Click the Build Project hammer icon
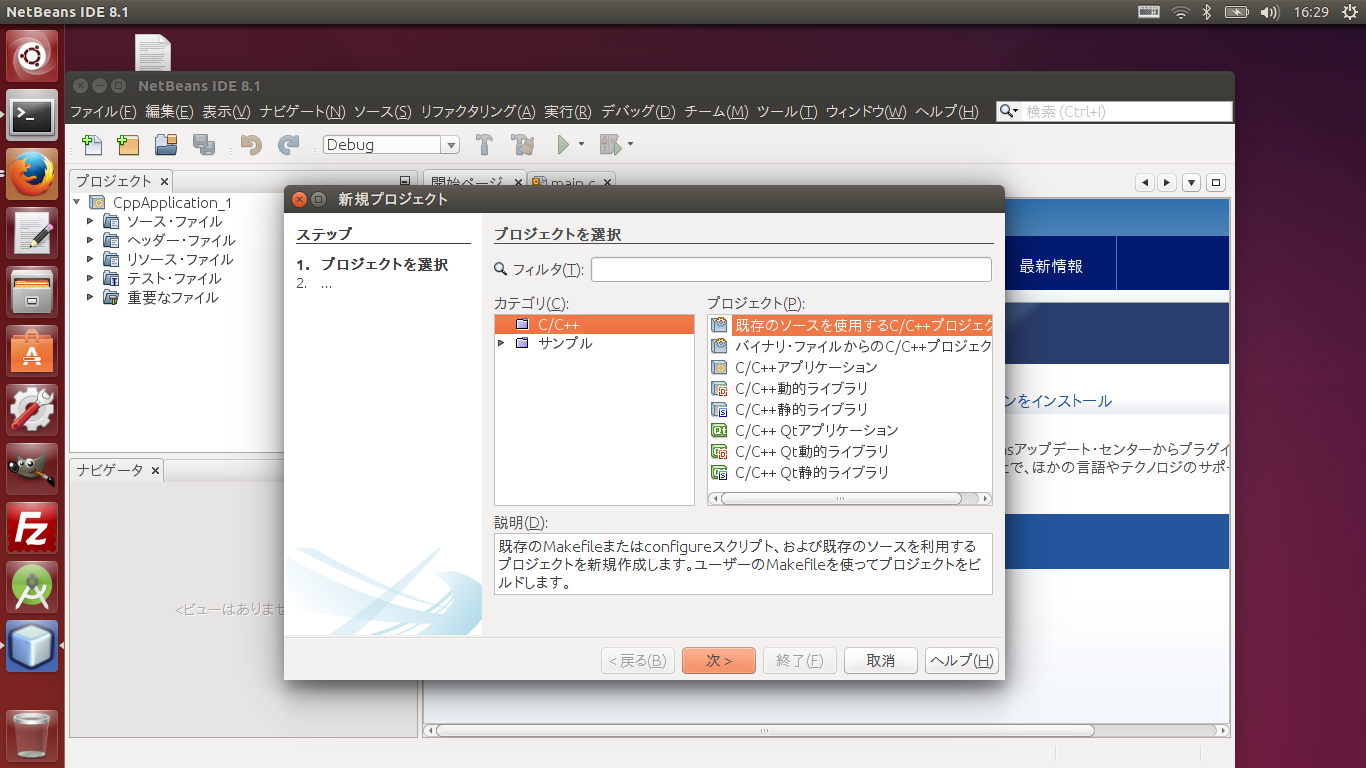The height and width of the screenshot is (768, 1366). (x=484, y=145)
